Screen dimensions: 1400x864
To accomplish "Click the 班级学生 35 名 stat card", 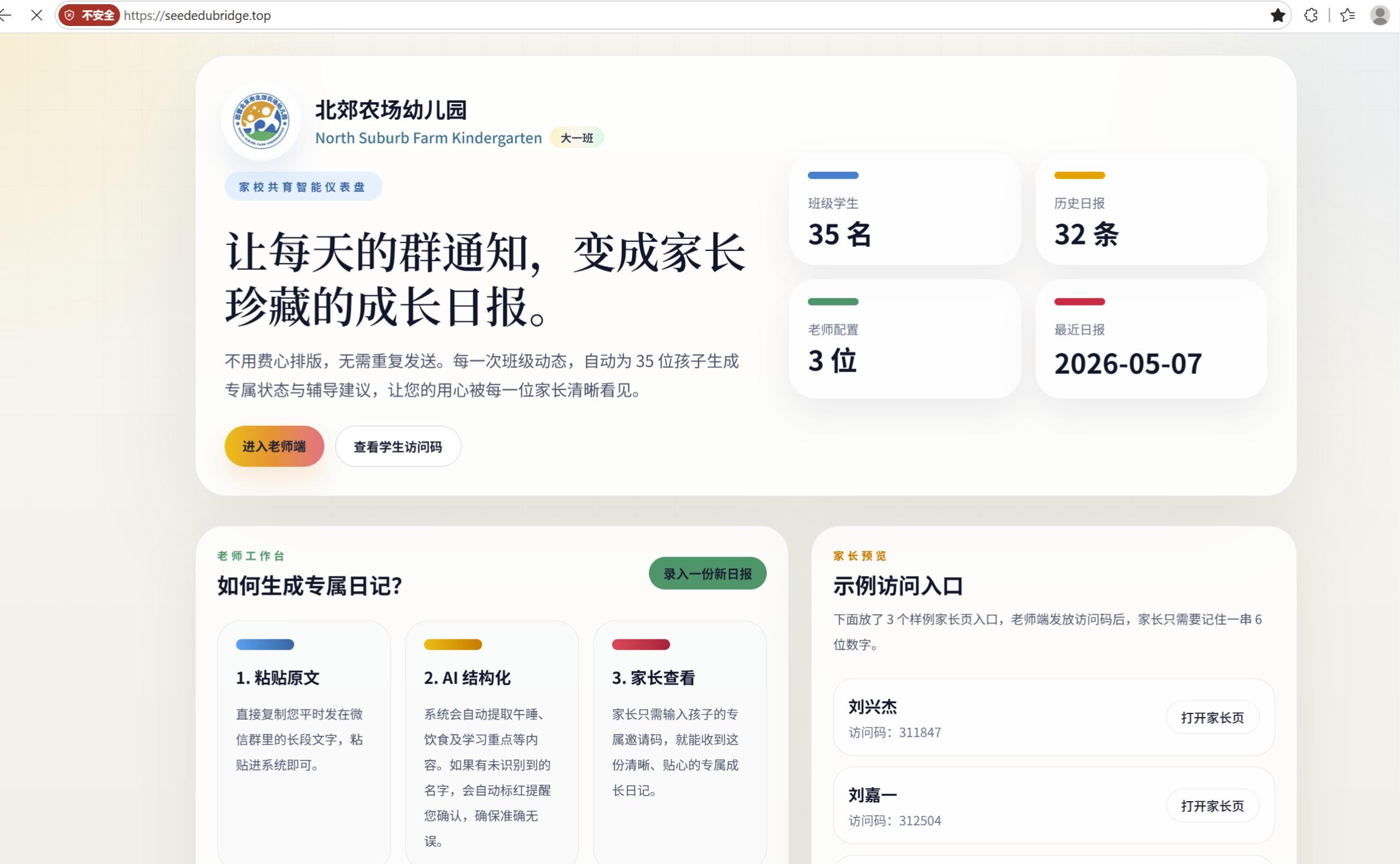I will [x=905, y=209].
